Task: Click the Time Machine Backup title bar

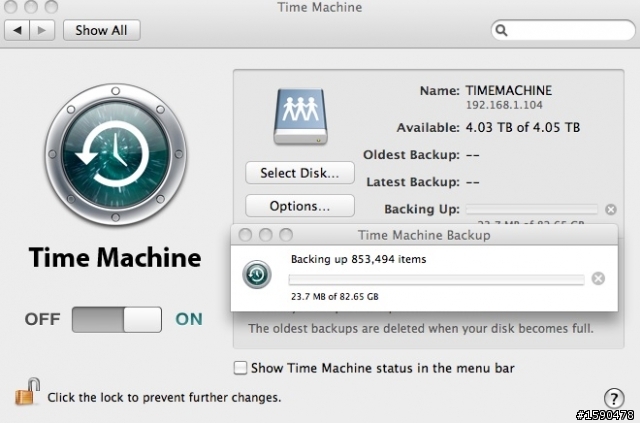Action: tap(424, 235)
